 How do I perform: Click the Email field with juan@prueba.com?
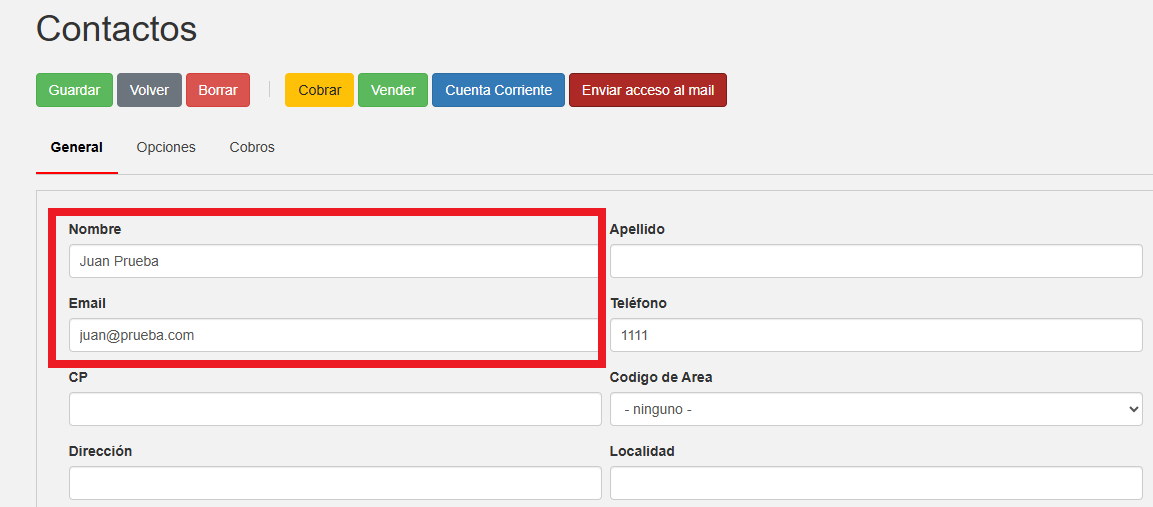[334, 335]
